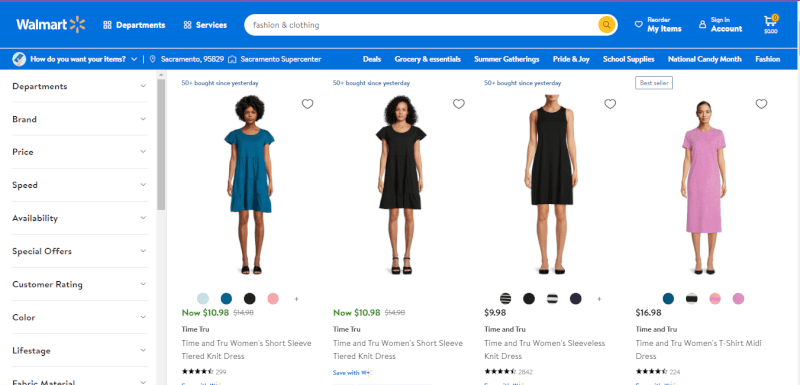800x385 pixels.
Task: Open the Departments grid menu
Action: [134, 25]
